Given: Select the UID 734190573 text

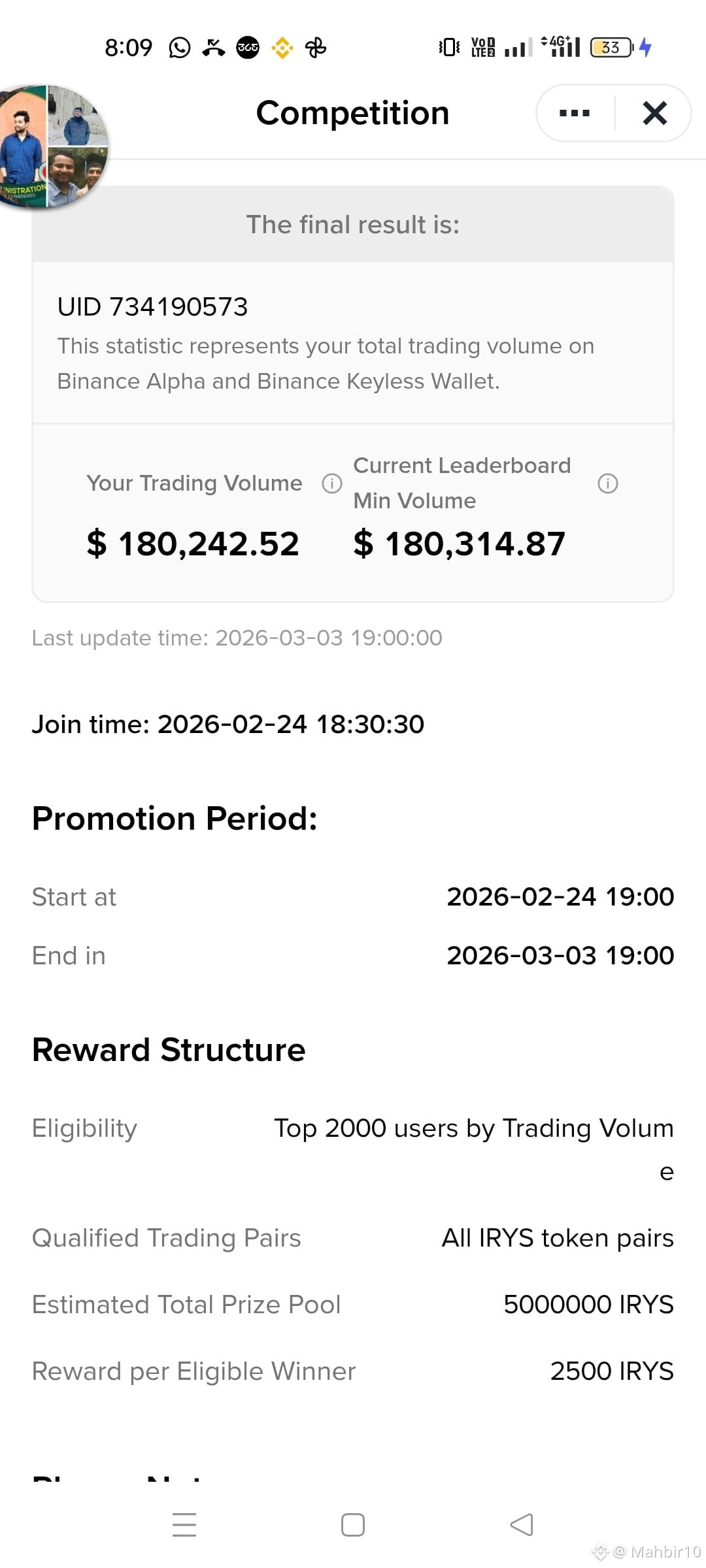Looking at the screenshot, I should pyautogui.click(x=152, y=307).
